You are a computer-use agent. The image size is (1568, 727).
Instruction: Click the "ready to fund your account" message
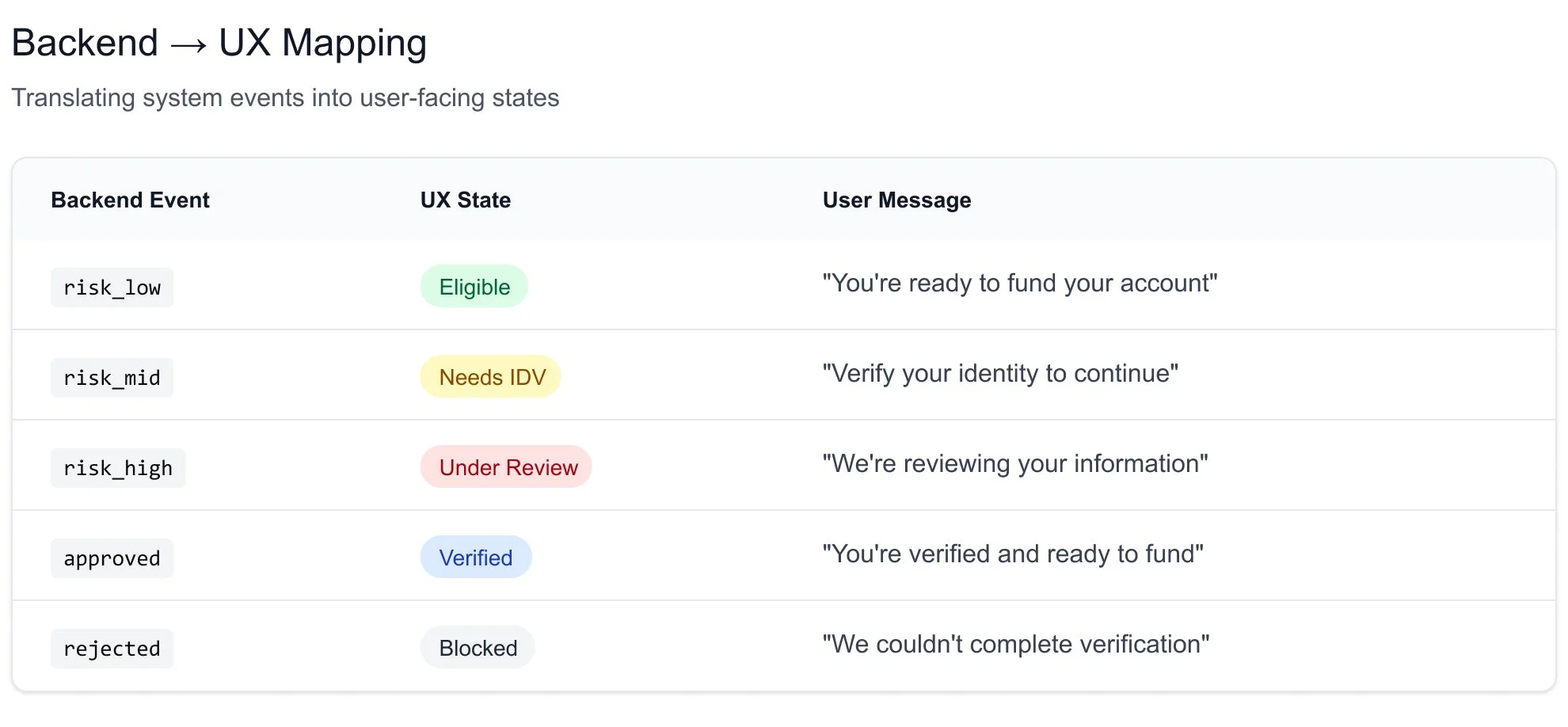point(1019,284)
